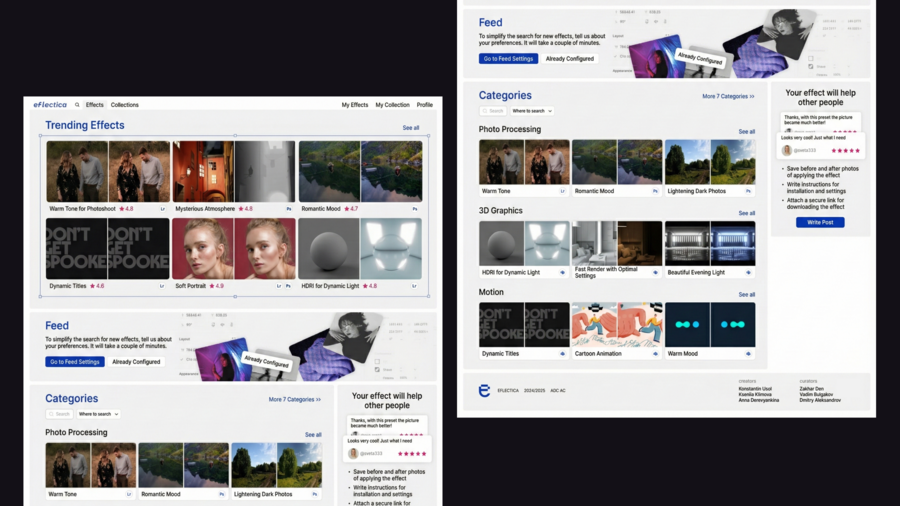Image resolution: width=900 pixels, height=506 pixels.
Task: Click Go to Feed Settings in the left page
Action: (x=75, y=362)
